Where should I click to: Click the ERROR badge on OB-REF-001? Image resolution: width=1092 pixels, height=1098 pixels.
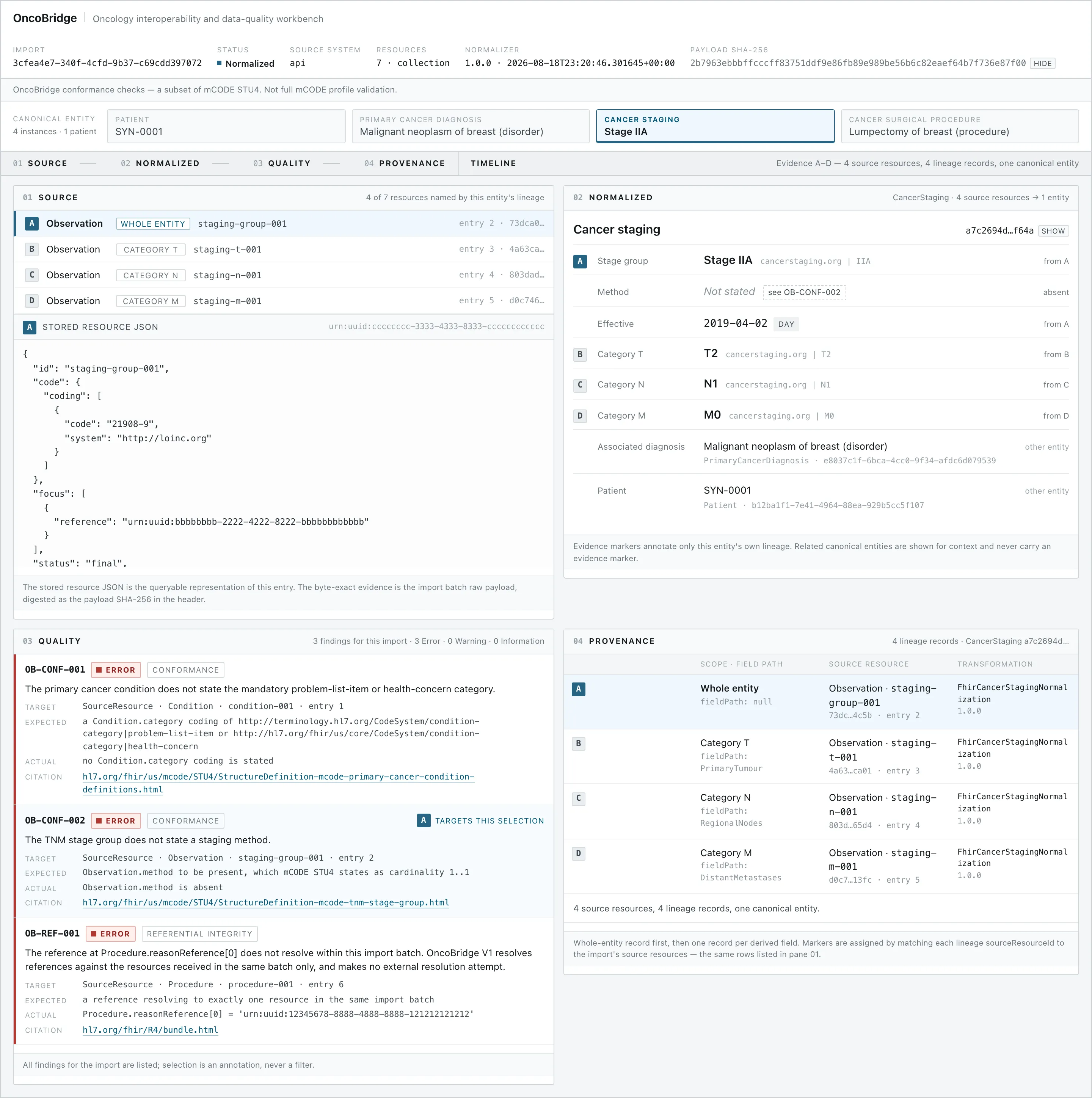click(x=111, y=934)
